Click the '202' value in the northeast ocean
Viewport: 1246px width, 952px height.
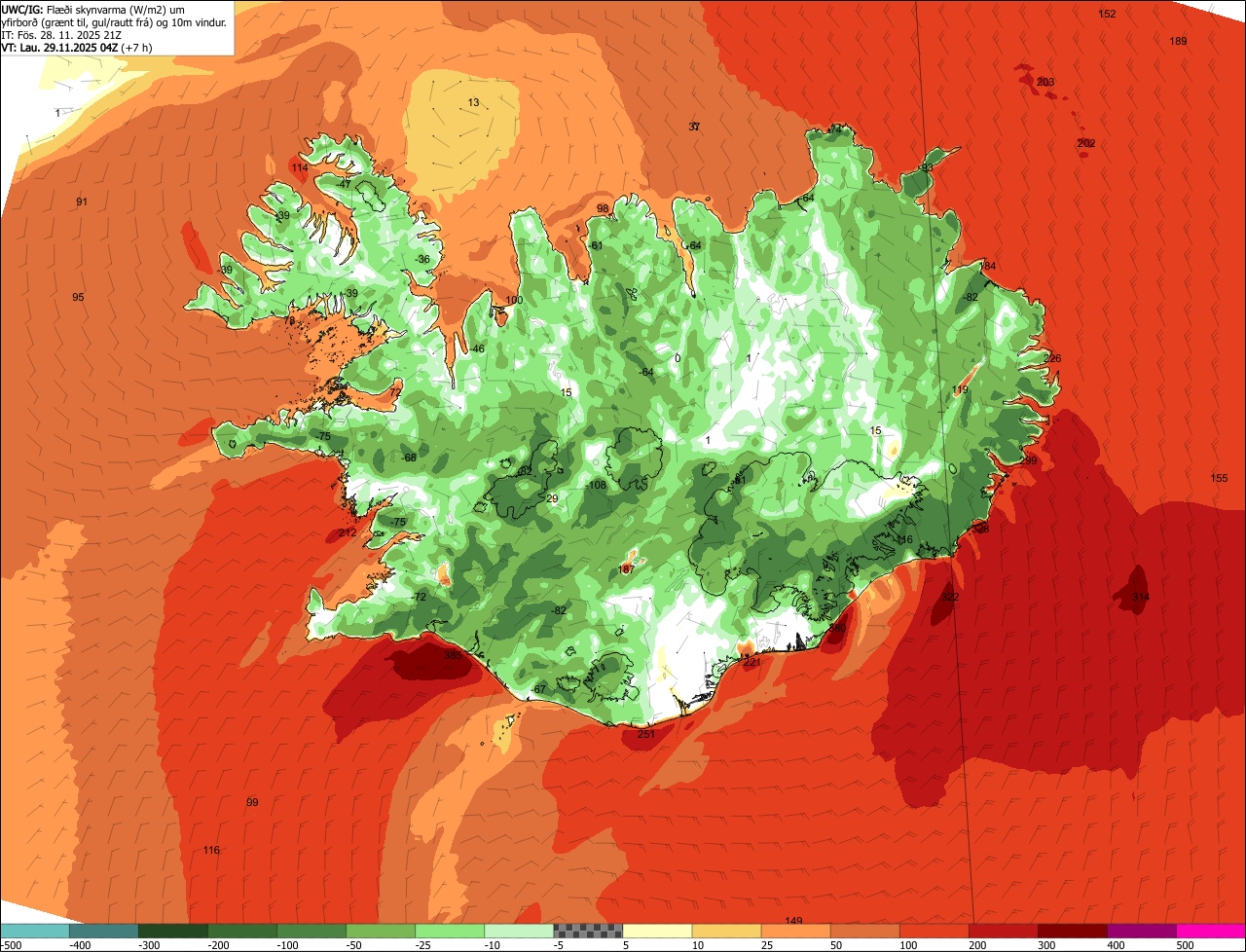(x=1086, y=143)
